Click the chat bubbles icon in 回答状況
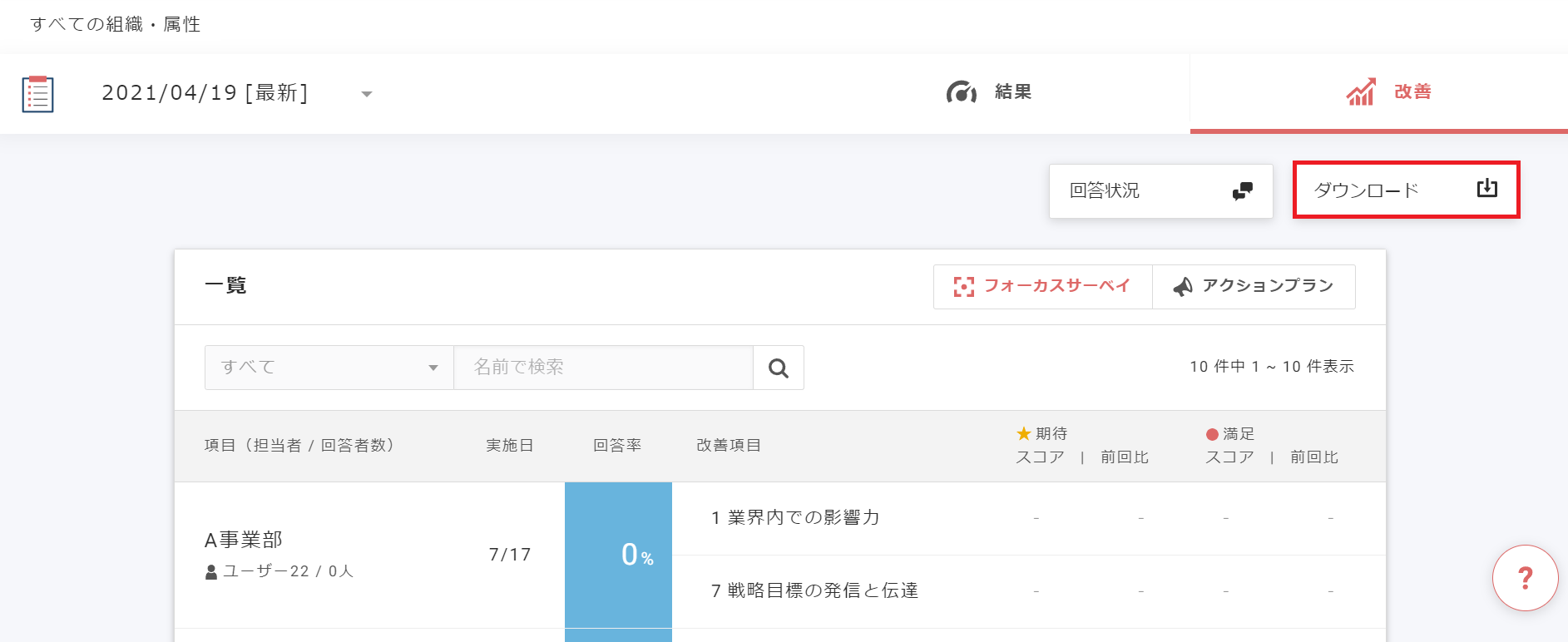The width and height of the screenshot is (1568, 642). click(x=1242, y=191)
